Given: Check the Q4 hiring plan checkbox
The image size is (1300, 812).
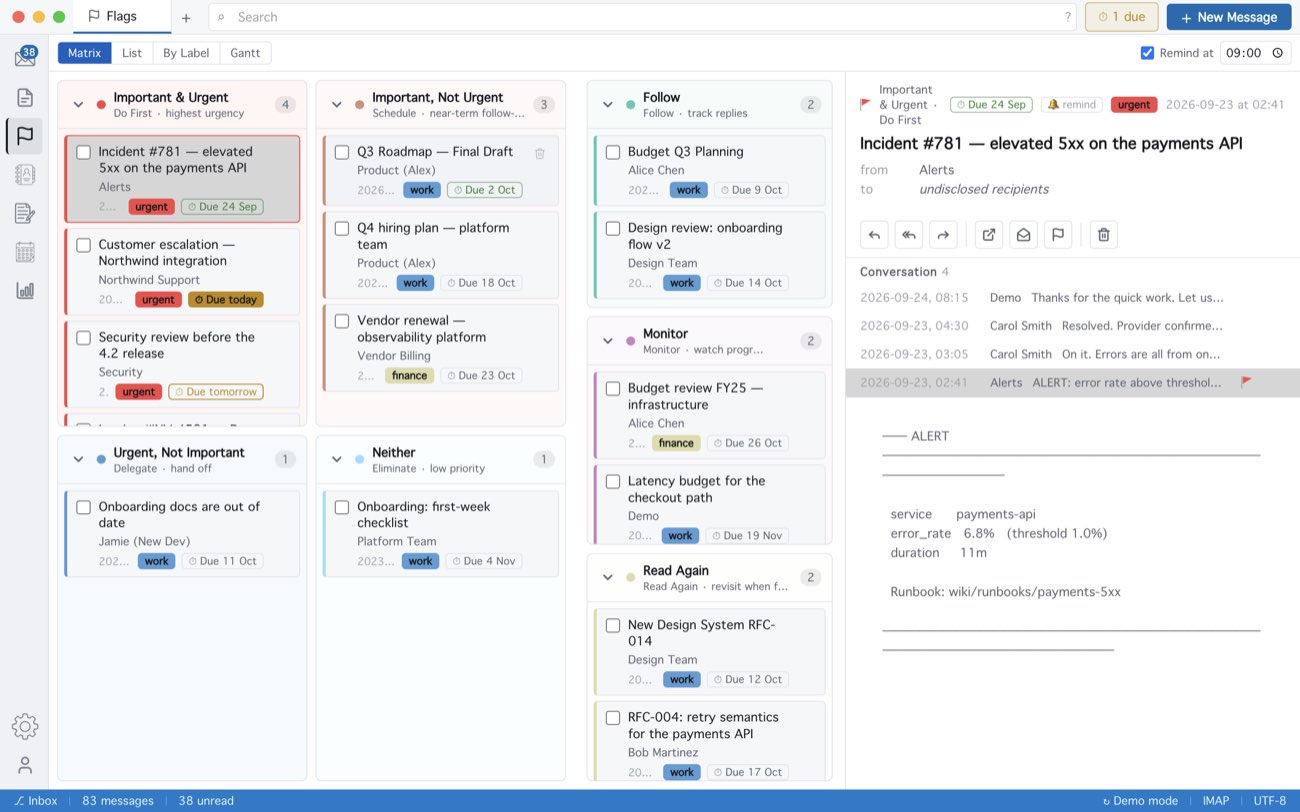Looking at the screenshot, I should (342, 228).
